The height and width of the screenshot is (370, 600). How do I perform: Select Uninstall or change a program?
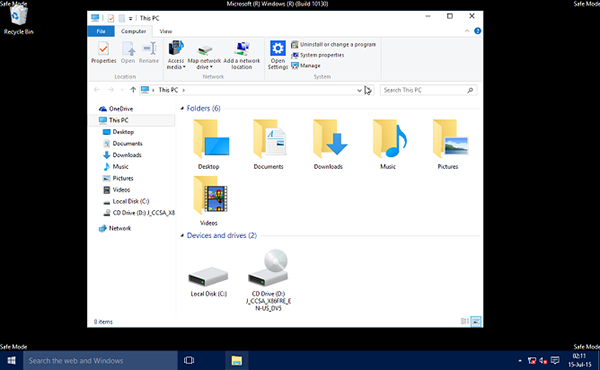(x=333, y=44)
